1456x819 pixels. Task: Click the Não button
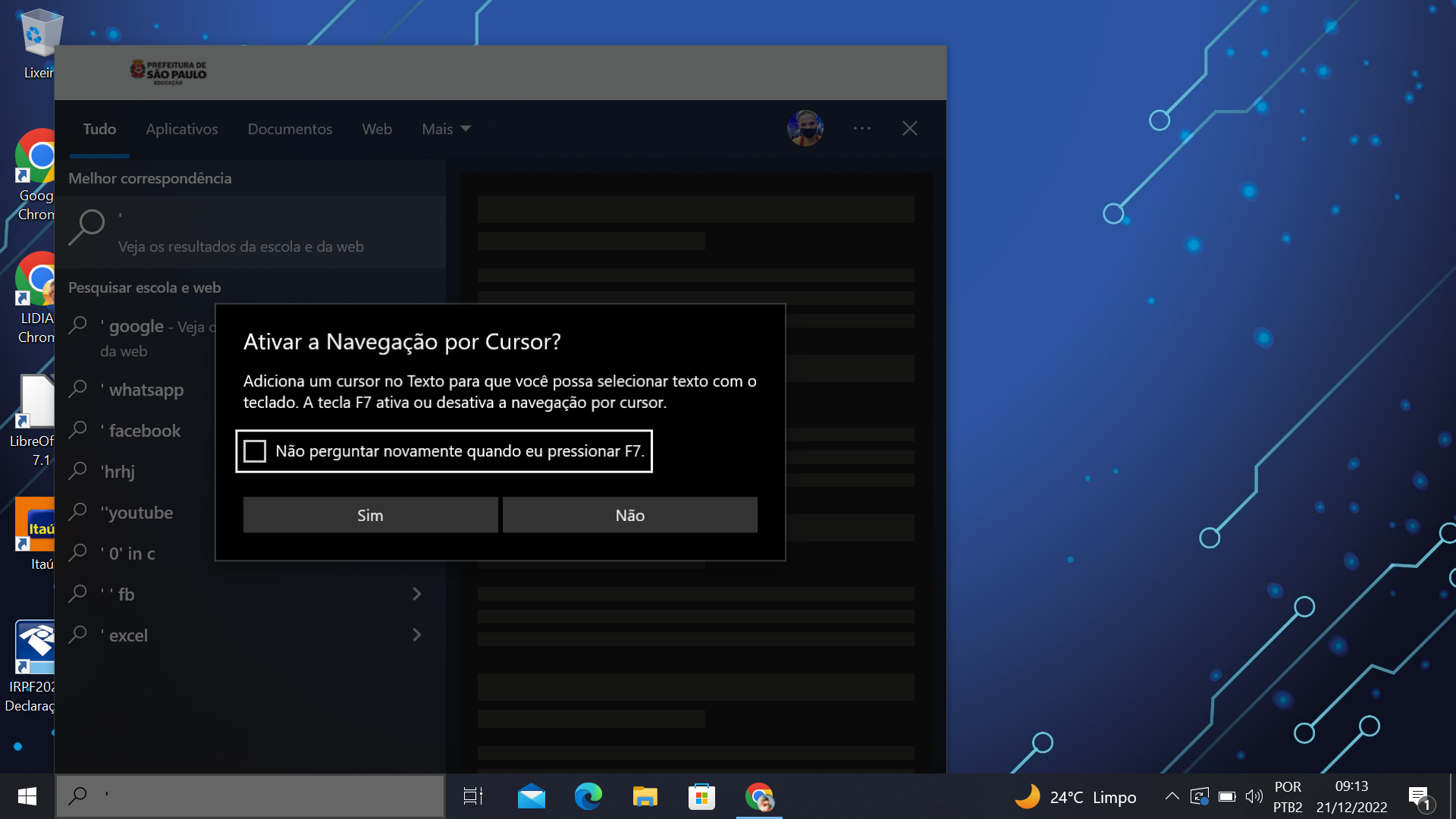click(629, 515)
